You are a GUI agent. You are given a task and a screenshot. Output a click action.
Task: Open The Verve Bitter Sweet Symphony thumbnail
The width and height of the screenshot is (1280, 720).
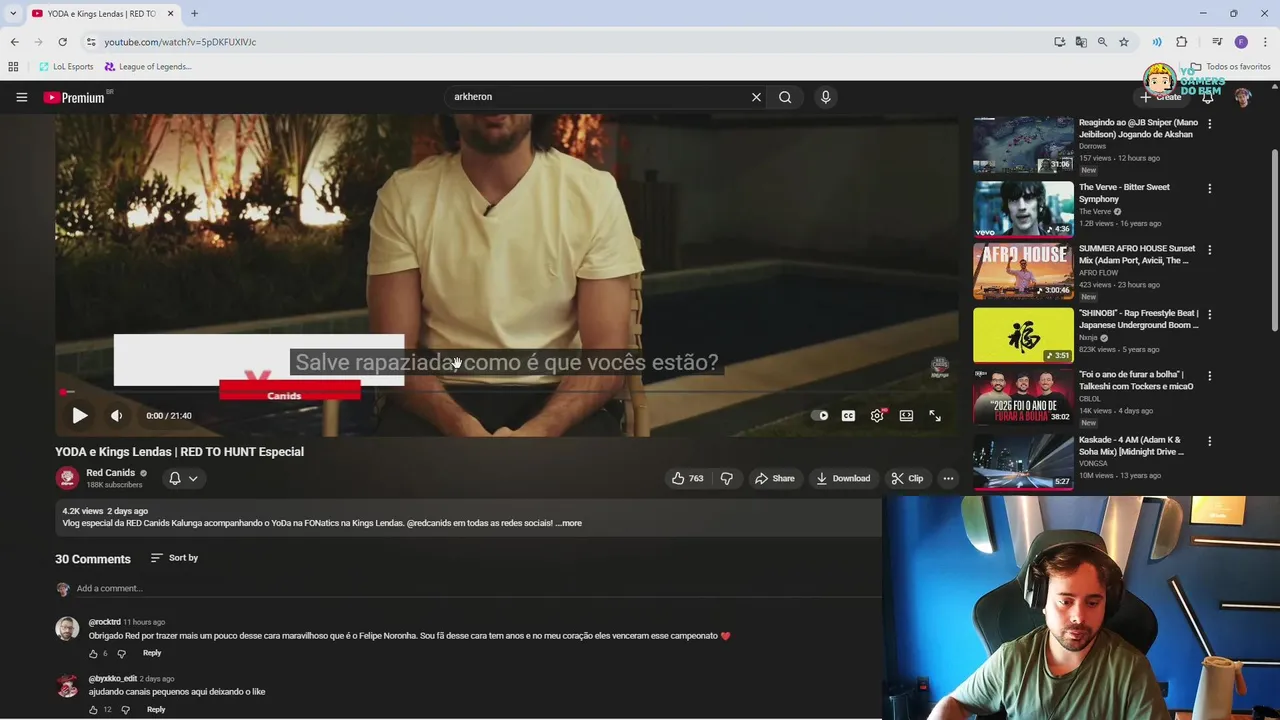[1023, 209]
